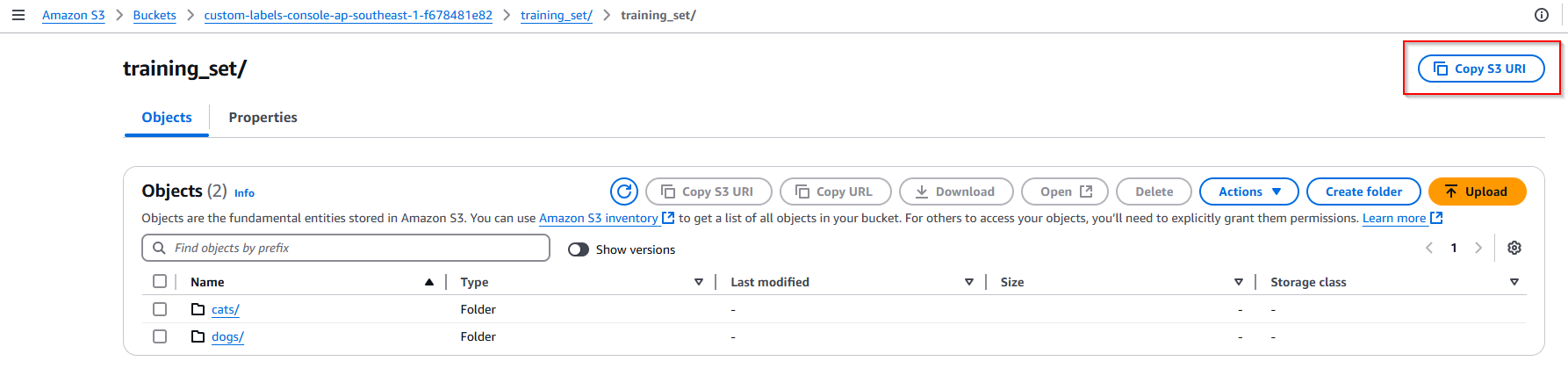This screenshot has height=390, width=1568.
Task: Open the hamburger navigation menu
Action: 18,15
